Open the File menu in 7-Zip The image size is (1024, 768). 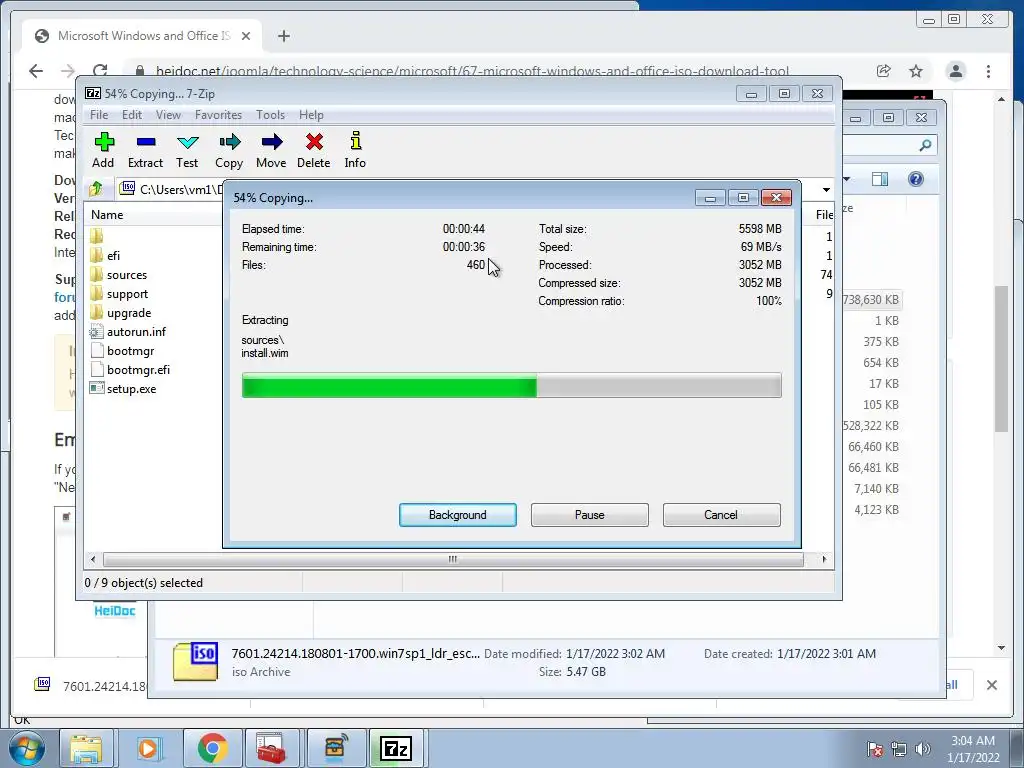click(x=99, y=115)
